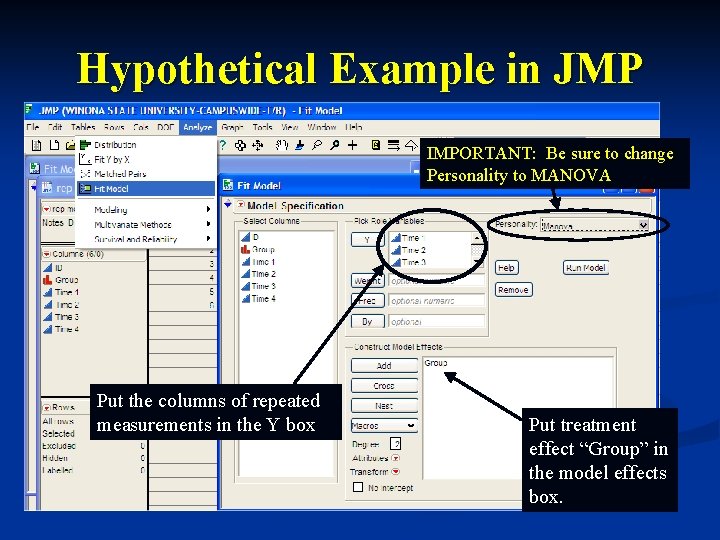Screen dimensions: 720x540
Task: Click the ID continuous icon in Columns panel
Action: pos(47,267)
